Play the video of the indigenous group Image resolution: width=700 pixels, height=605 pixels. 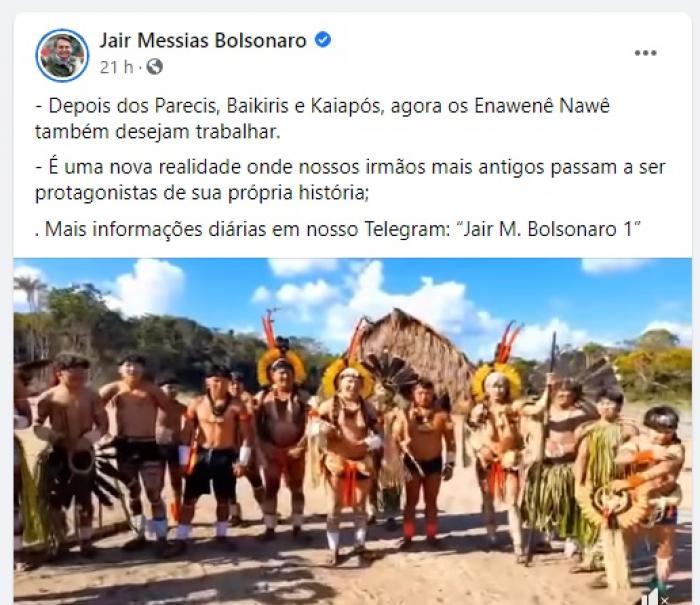click(x=353, y=431)
